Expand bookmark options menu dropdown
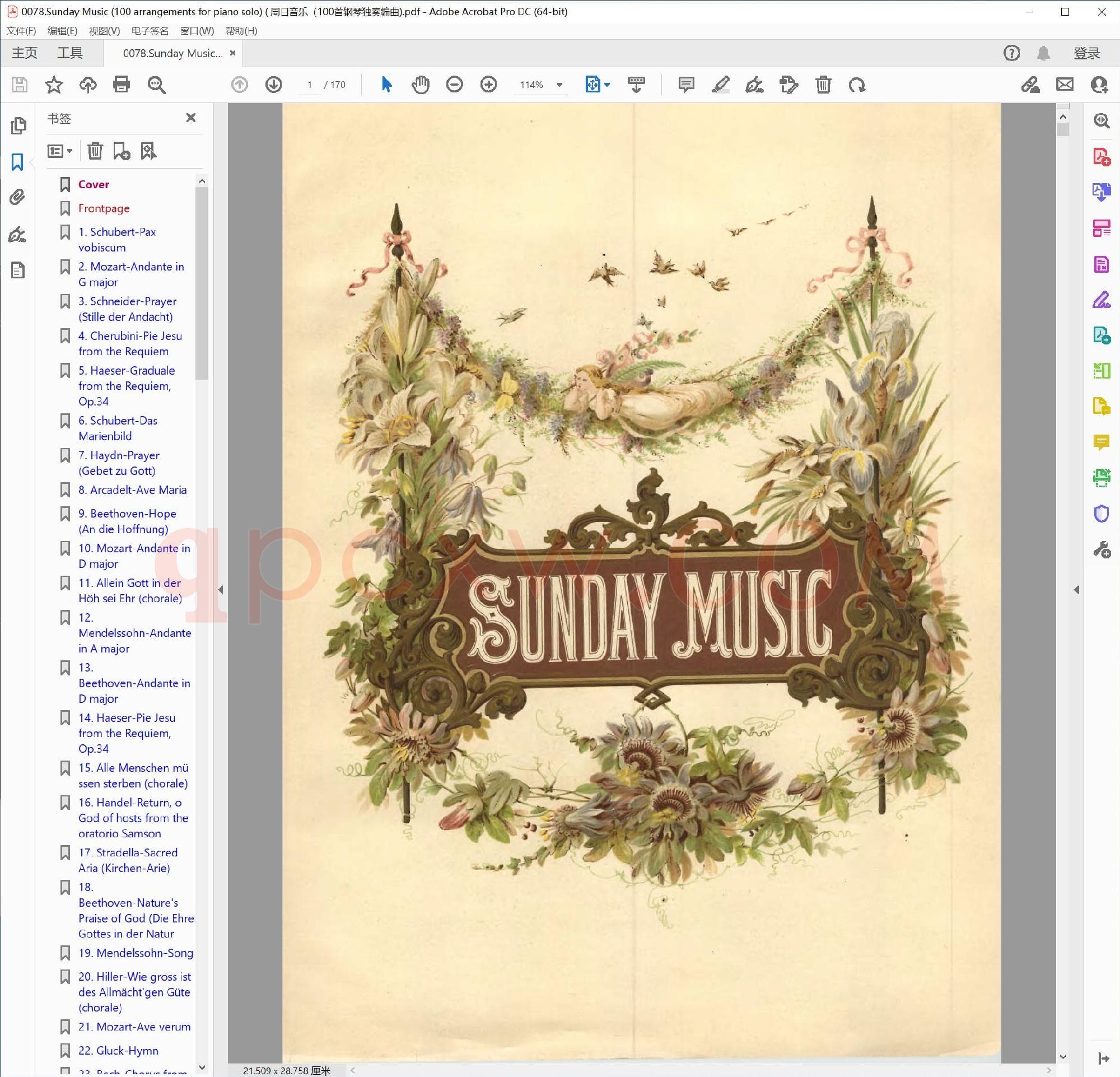The width and height of the screenshot is (1120, 1077). 60,151
